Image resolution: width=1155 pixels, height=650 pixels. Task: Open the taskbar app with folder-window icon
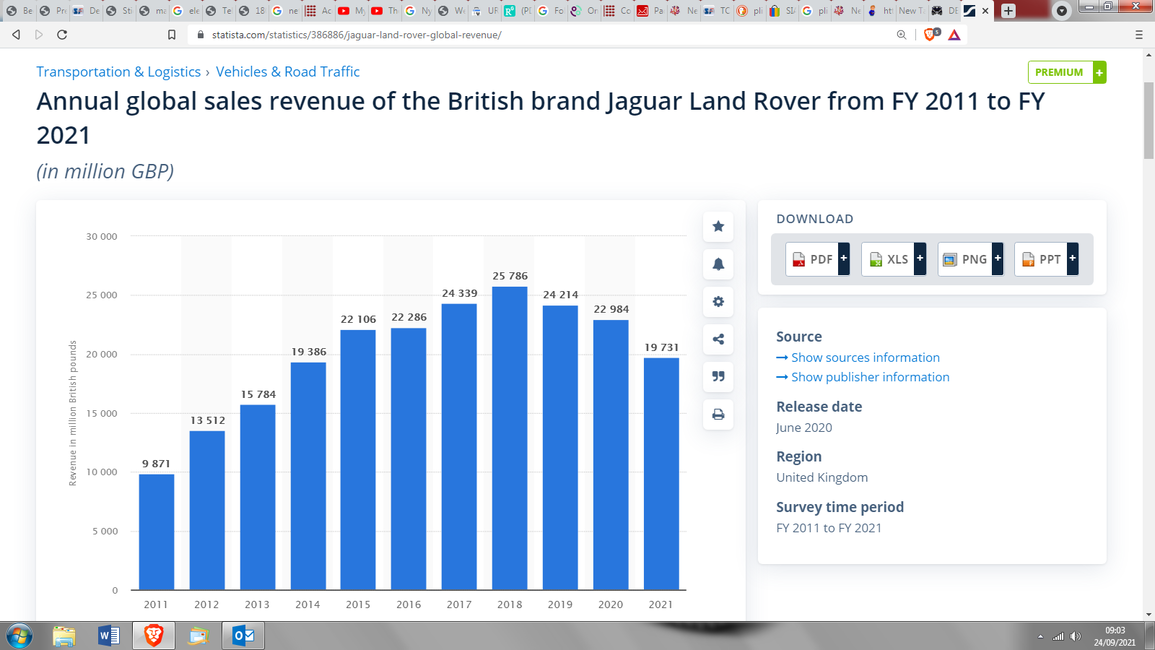tap(198, 635)
